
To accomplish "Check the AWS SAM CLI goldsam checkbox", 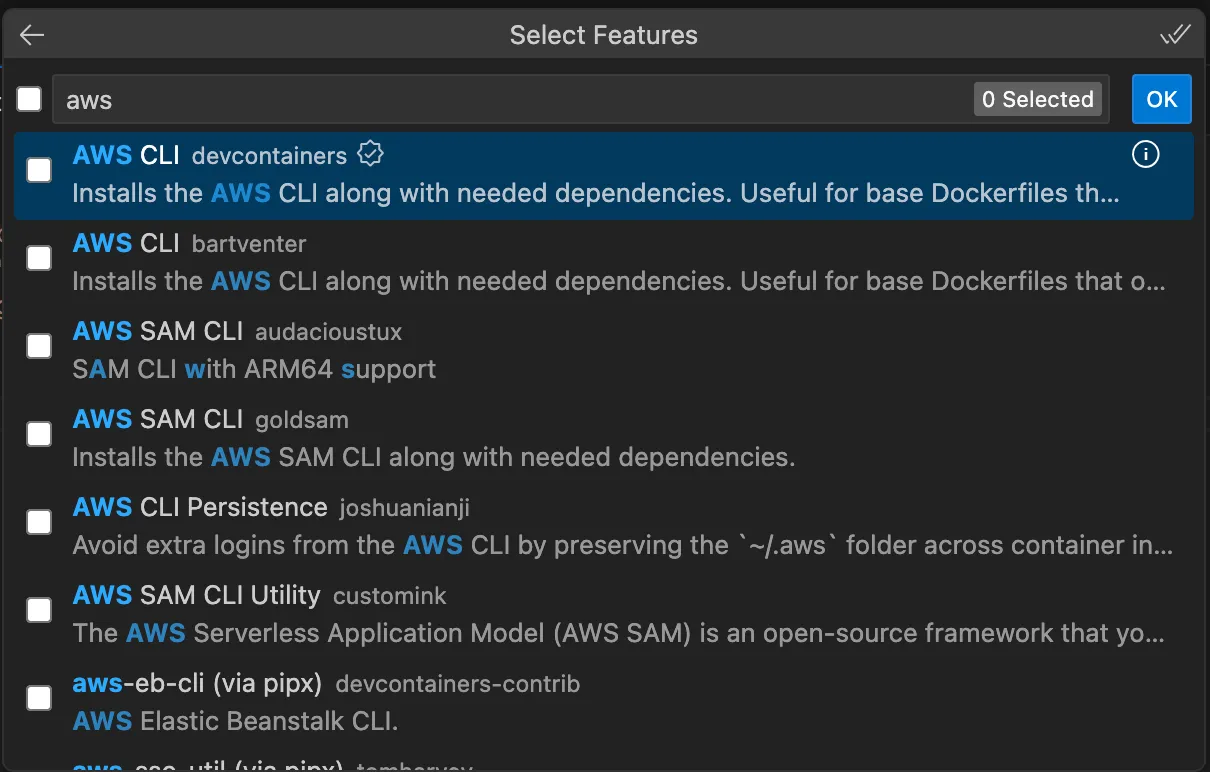I will pyautogui.click(x=38, y=434).
